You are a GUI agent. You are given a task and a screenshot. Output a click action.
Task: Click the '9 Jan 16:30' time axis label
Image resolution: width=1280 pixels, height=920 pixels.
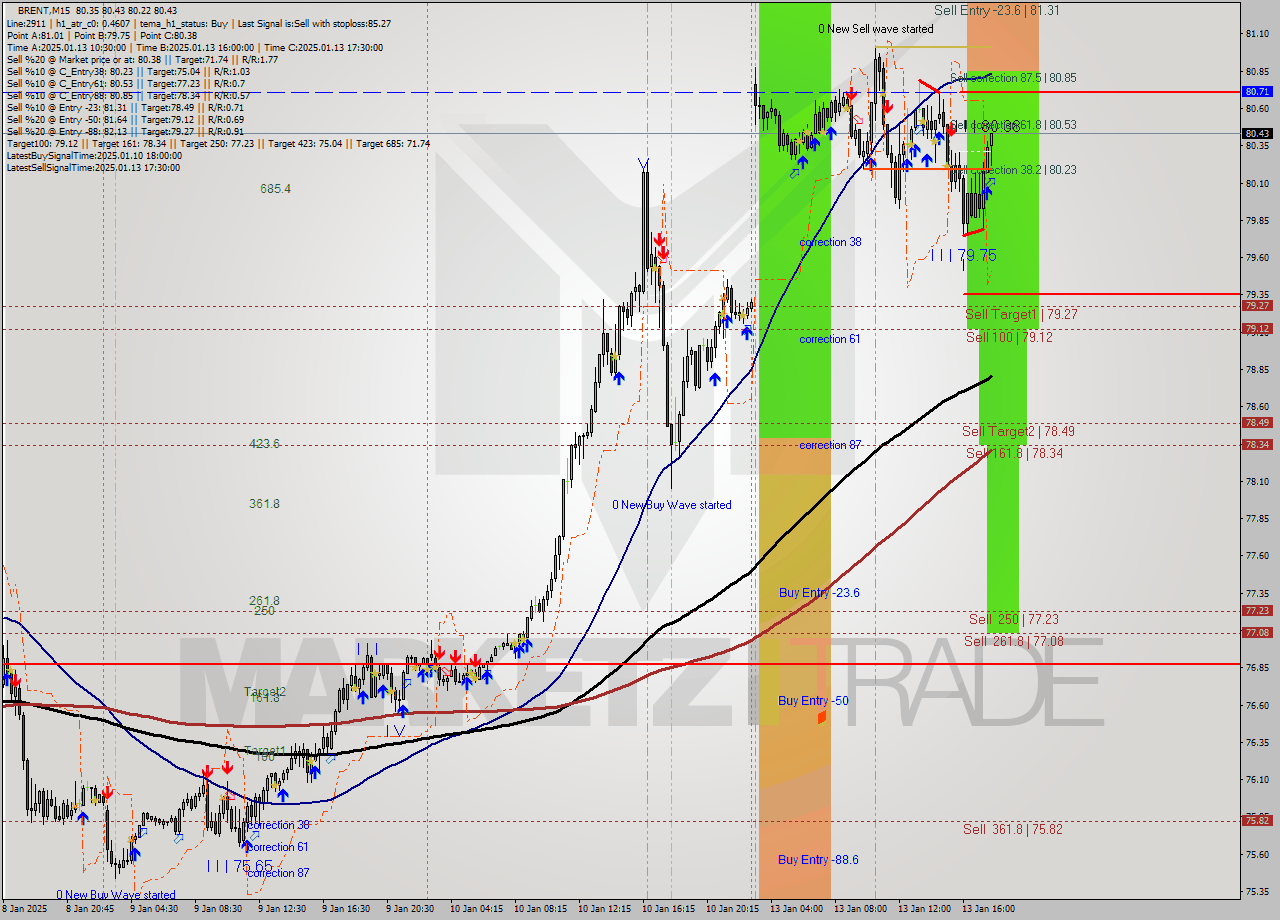coord(346,909)
